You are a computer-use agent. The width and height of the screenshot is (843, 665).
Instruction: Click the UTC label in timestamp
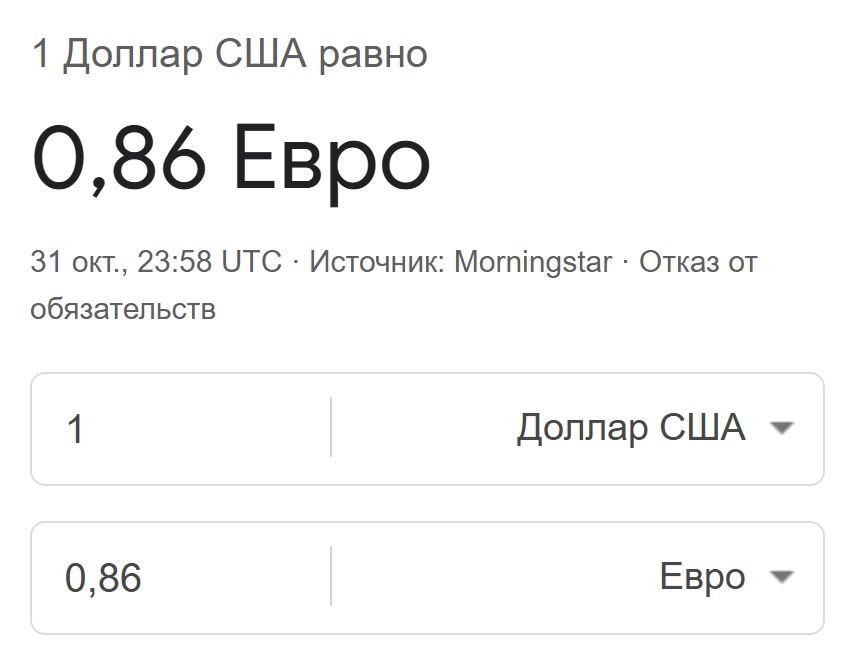coord(251,262)
